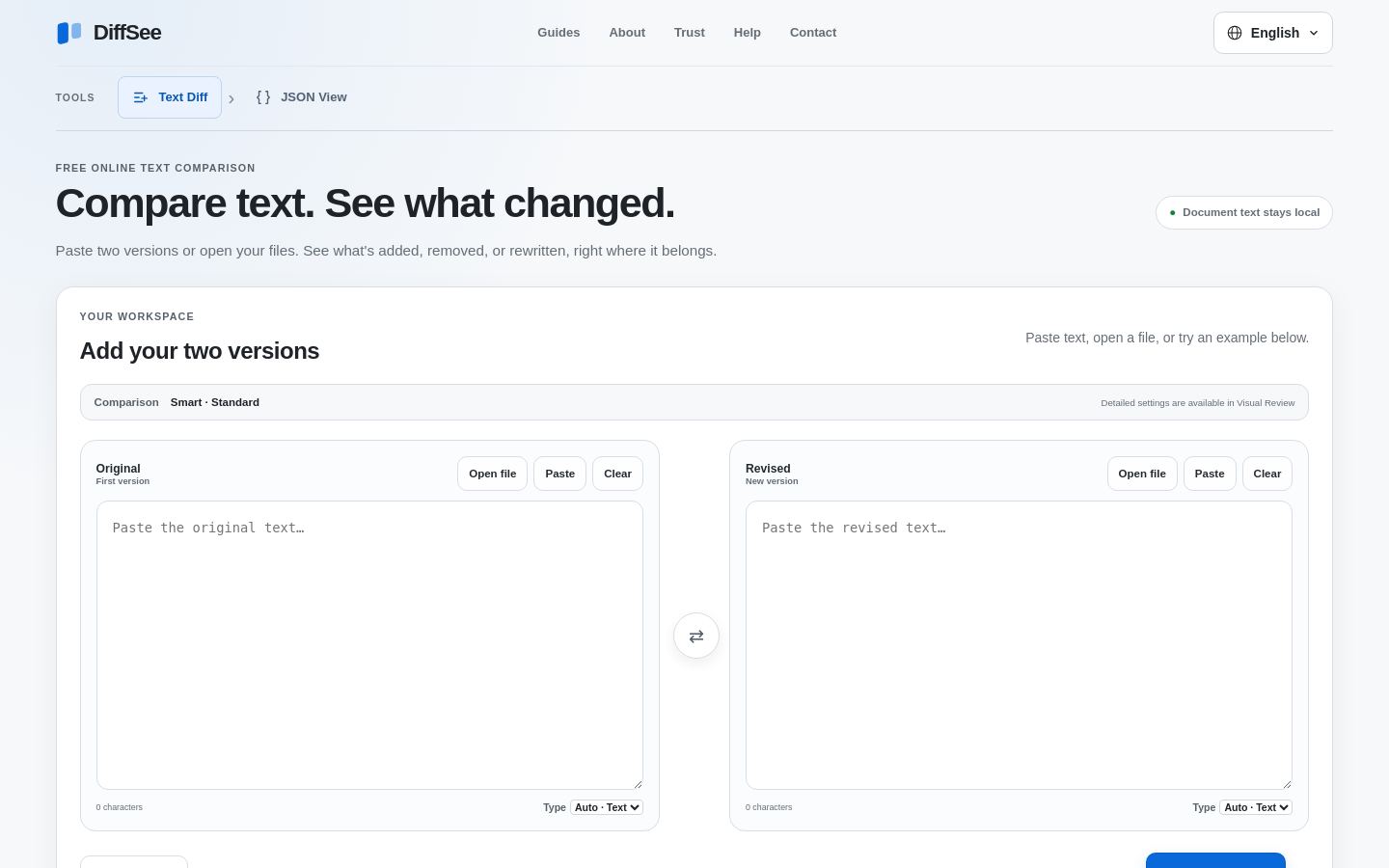Click the Revised textarea resize handle

tap(1286, 783)
